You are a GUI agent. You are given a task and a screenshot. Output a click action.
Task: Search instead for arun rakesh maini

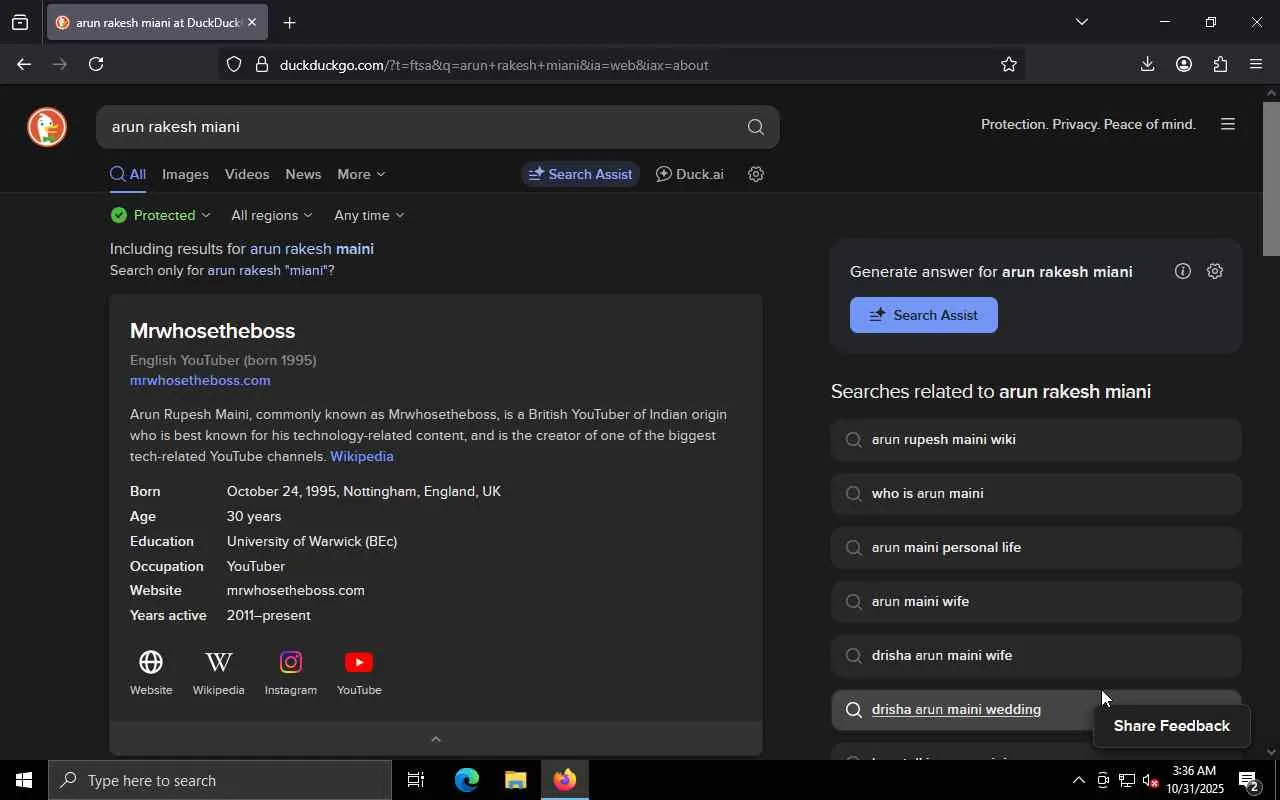pyautogui.click(x=312, y=248)
